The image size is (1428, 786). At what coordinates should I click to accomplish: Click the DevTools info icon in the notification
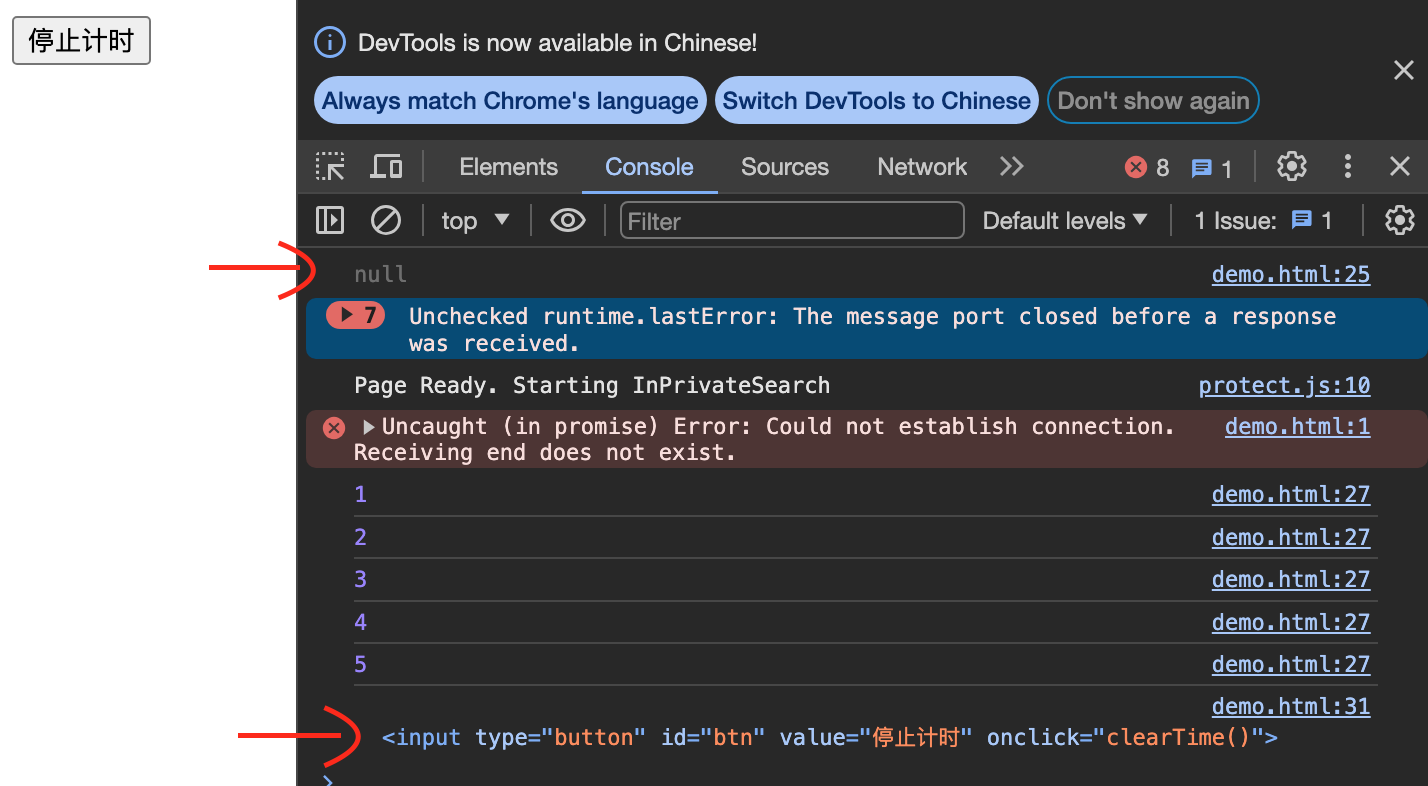(329, 43)
